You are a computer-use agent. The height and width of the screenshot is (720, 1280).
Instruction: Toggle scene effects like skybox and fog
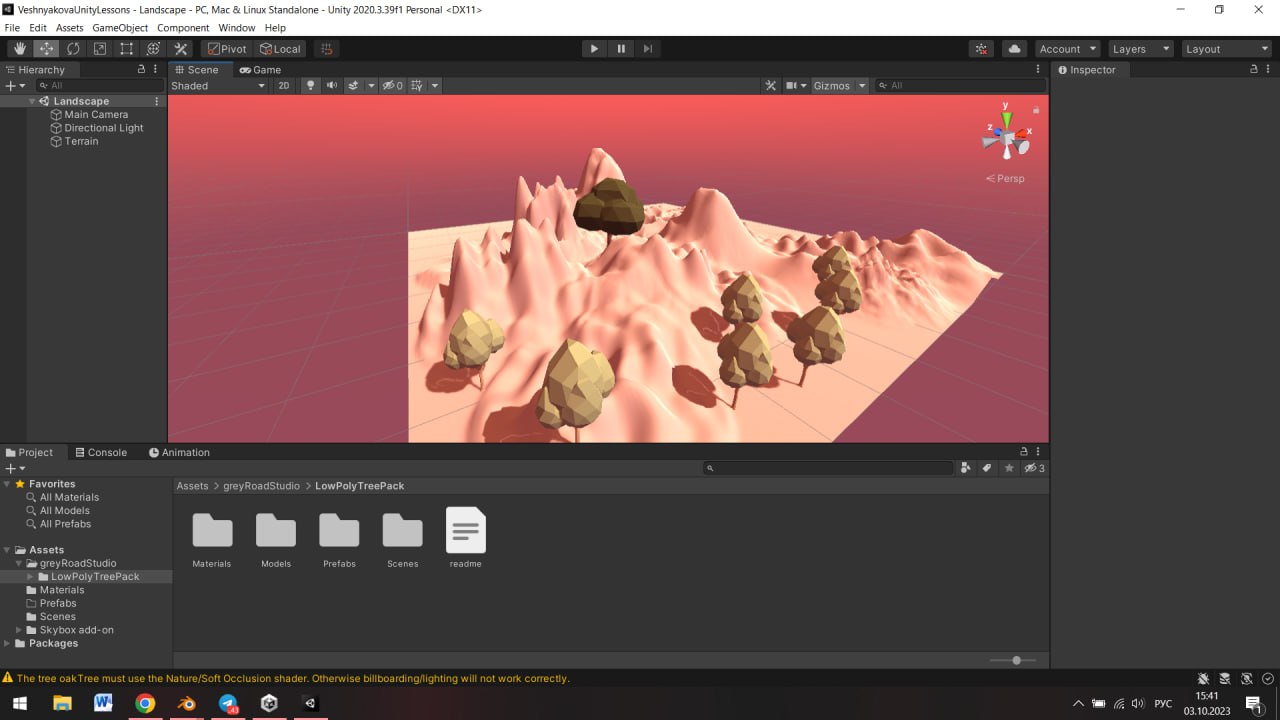click(x=353, y=86)
